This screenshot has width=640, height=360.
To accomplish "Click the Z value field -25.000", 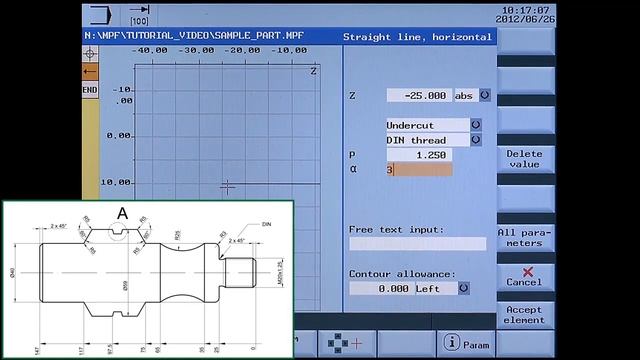I will pyautogui.click(x=419, y=96).
